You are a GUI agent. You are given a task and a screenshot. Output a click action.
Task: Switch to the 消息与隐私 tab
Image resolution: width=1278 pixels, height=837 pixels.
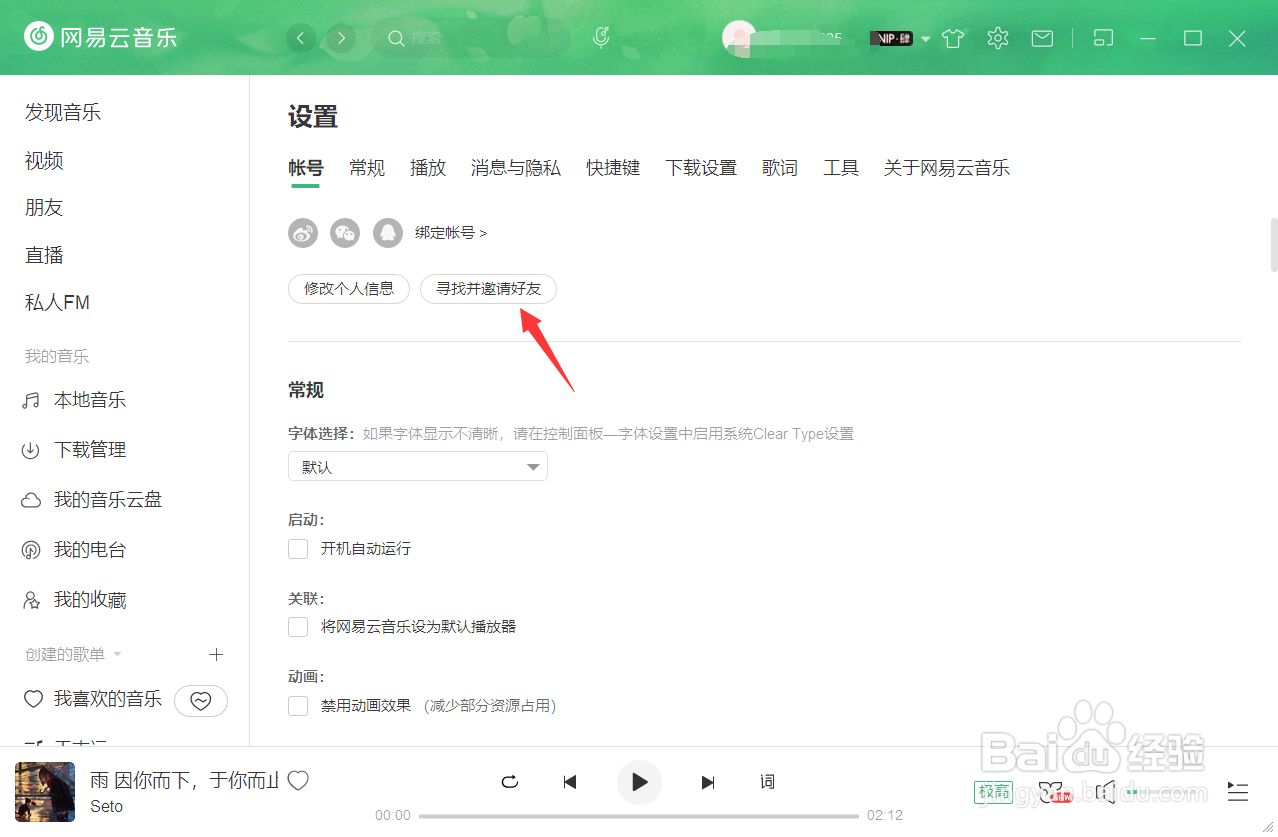(x=516, y=168)
